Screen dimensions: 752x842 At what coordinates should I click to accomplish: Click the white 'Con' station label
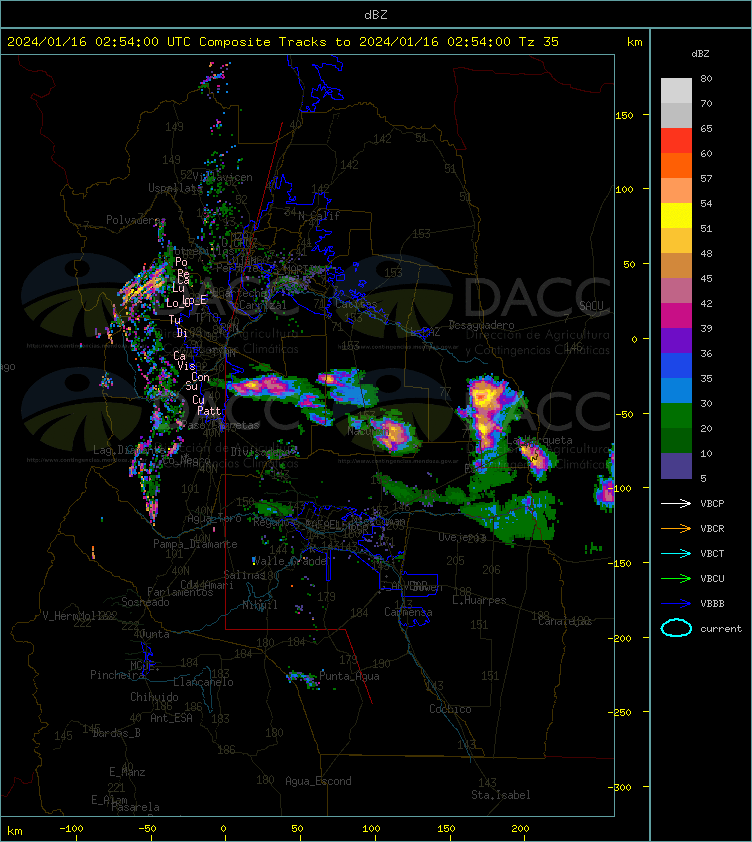(x=200, y=377)
